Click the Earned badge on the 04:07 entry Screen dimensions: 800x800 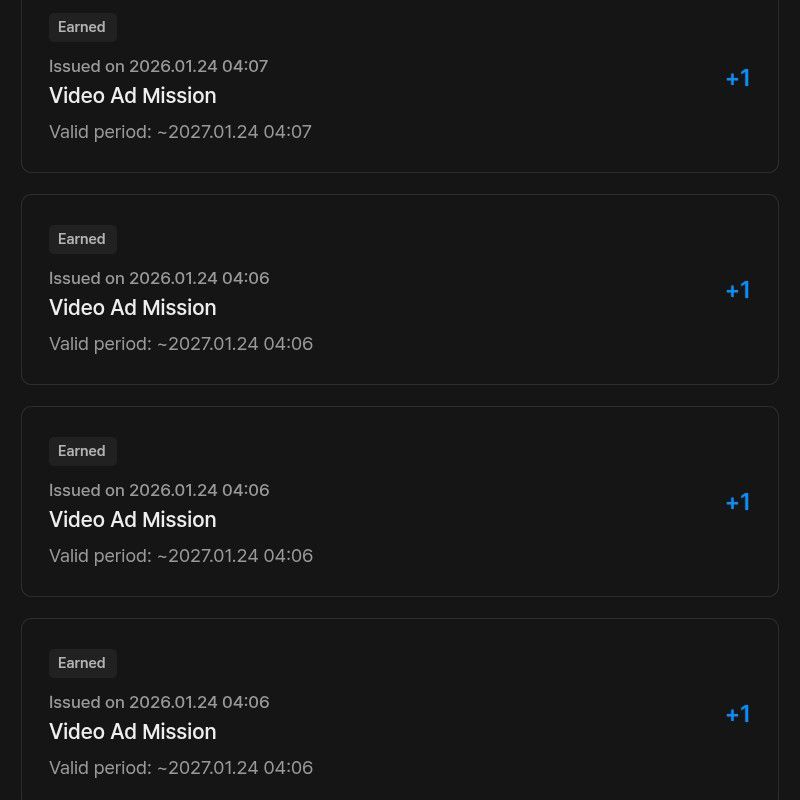tap(82, 28)
